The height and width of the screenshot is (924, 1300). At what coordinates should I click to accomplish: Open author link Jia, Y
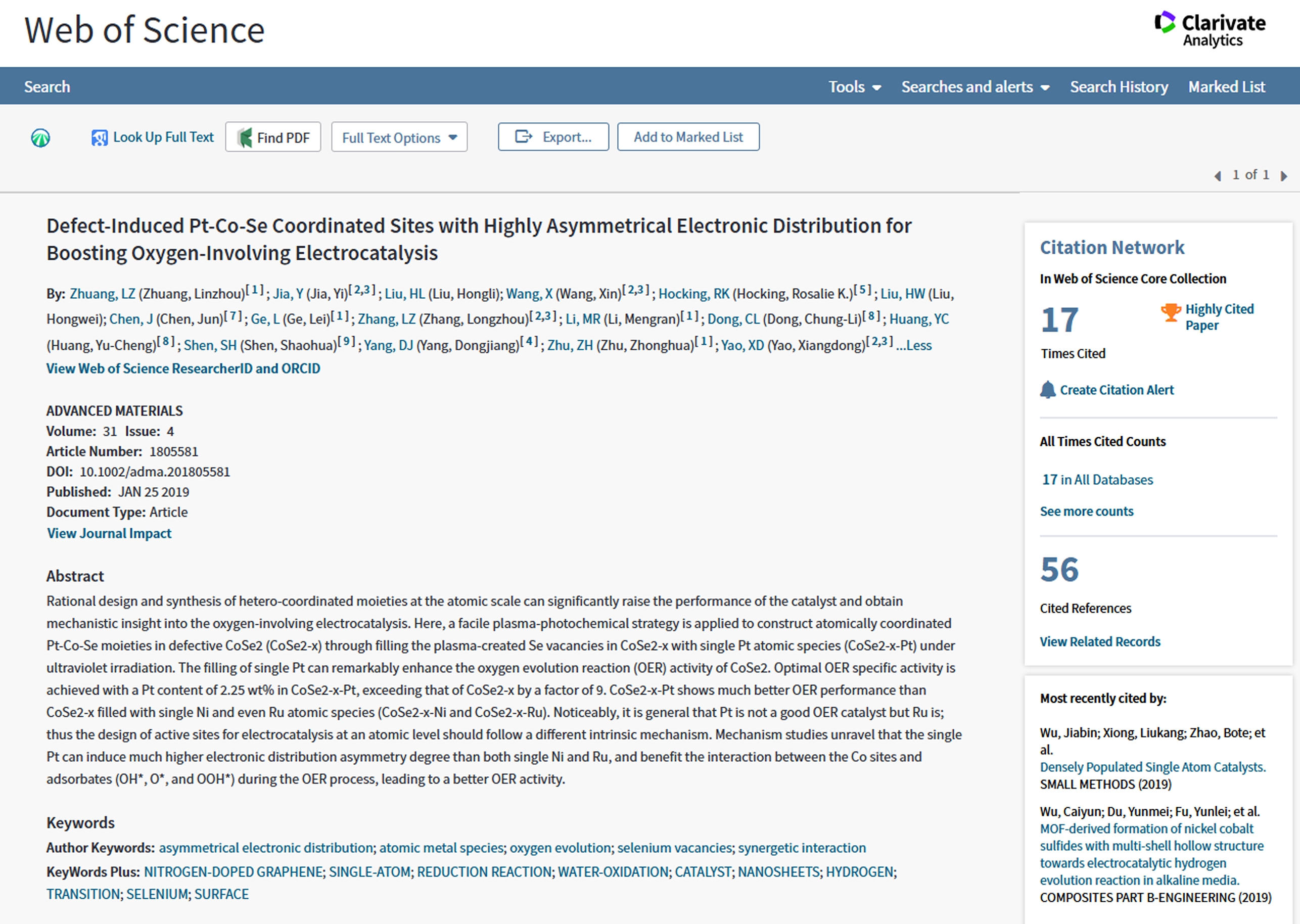coord(288,294)
